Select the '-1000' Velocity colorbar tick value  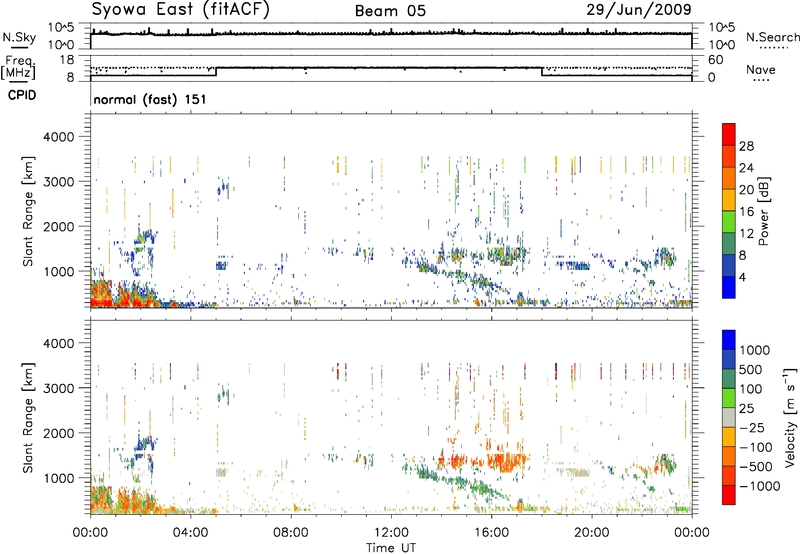(x=760, y=486)
